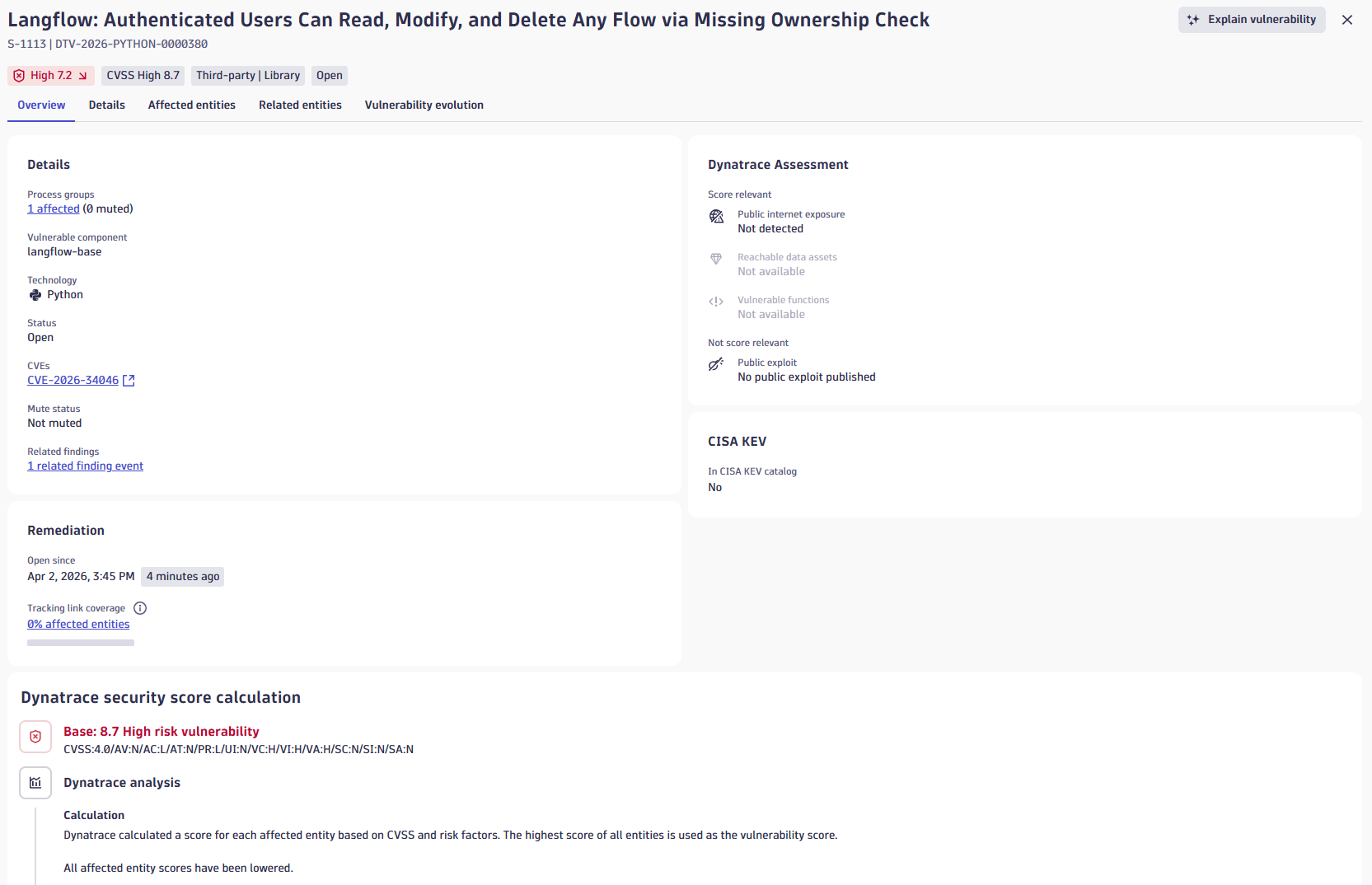
Task: Close the vulnerability details panel
Action: click(x=1347, y=20)
